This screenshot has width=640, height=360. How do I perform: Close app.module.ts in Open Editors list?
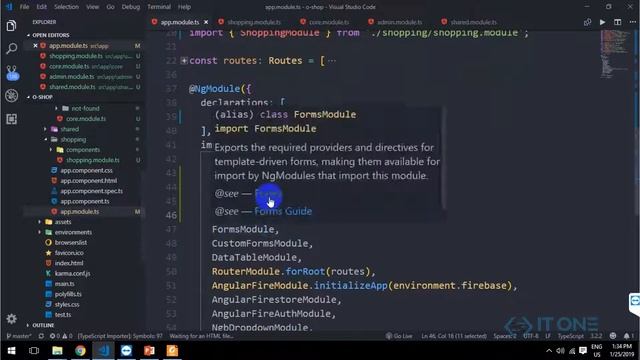35,46
